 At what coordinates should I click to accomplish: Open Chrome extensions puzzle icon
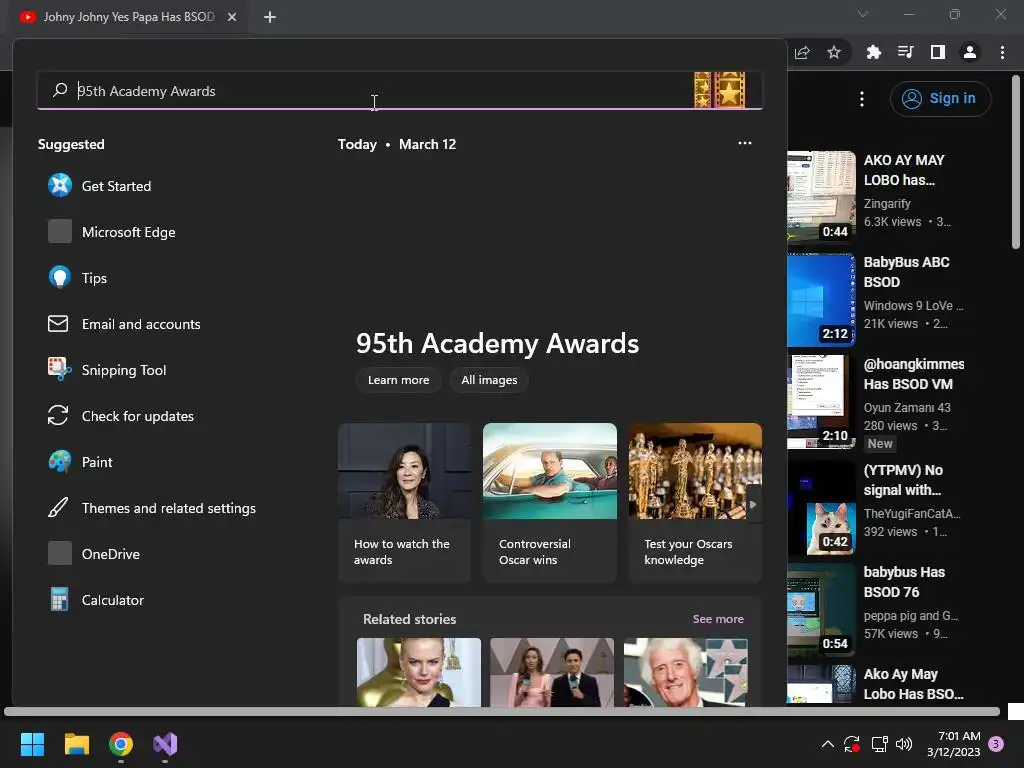pyautogui.click(x=873, y=52)
